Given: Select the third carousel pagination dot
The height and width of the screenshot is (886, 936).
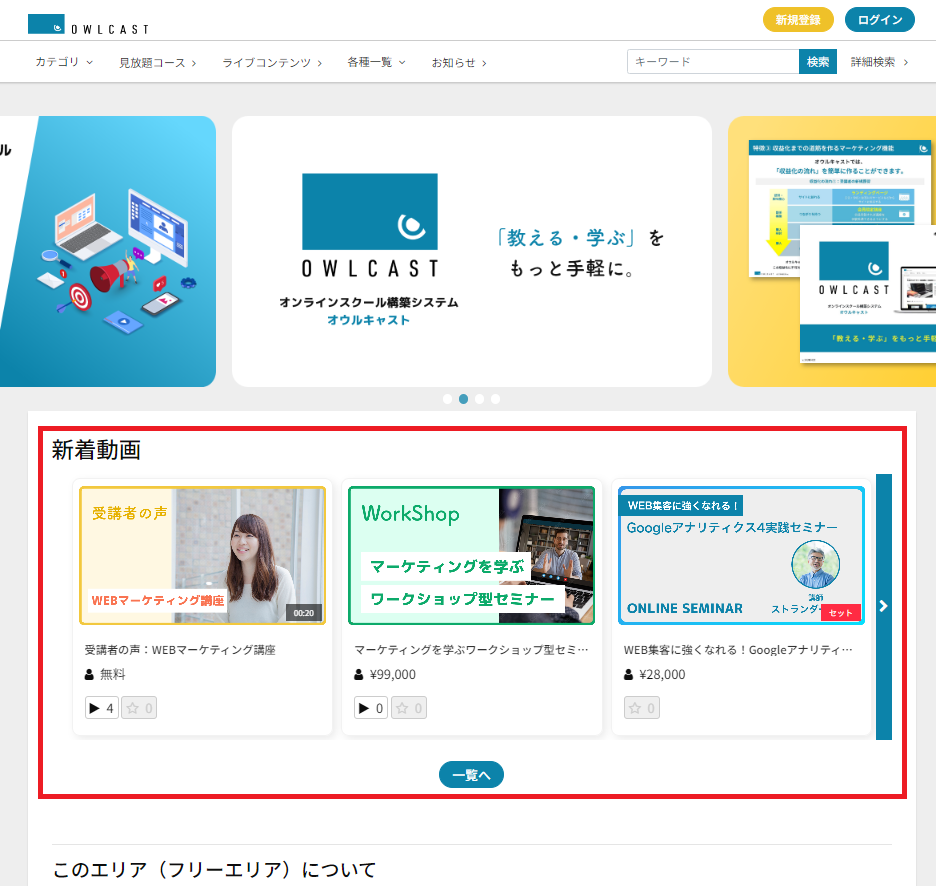Looking at the screenshot, I should point(479,399).
